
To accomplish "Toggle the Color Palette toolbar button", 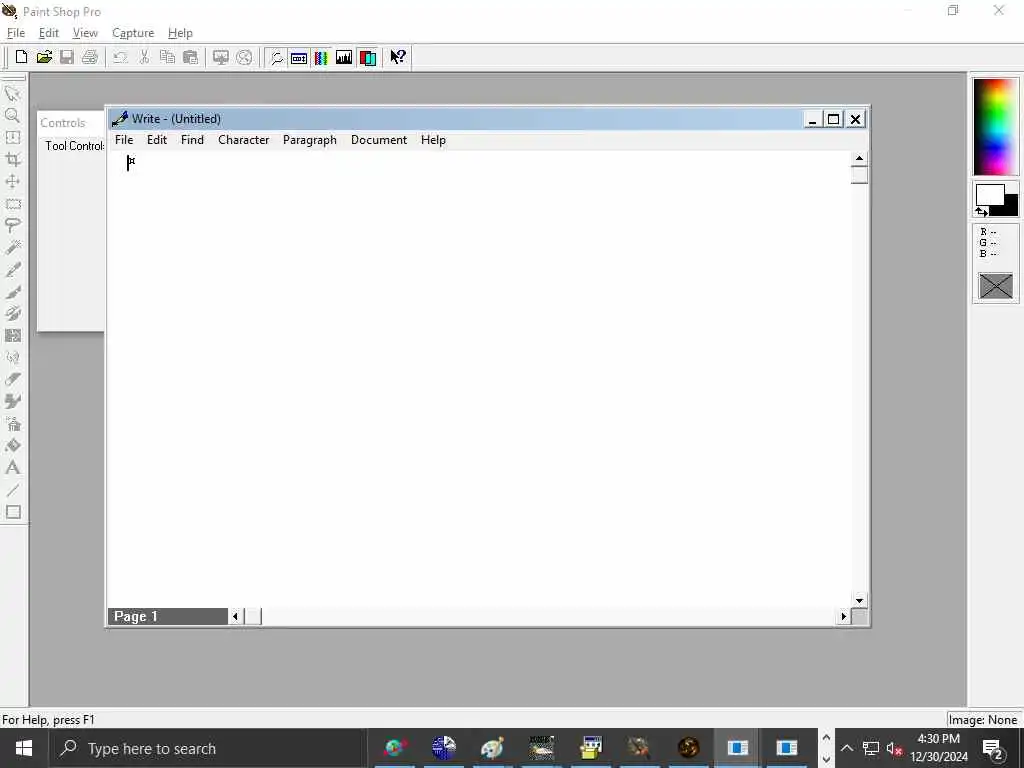I will [321, 57].
